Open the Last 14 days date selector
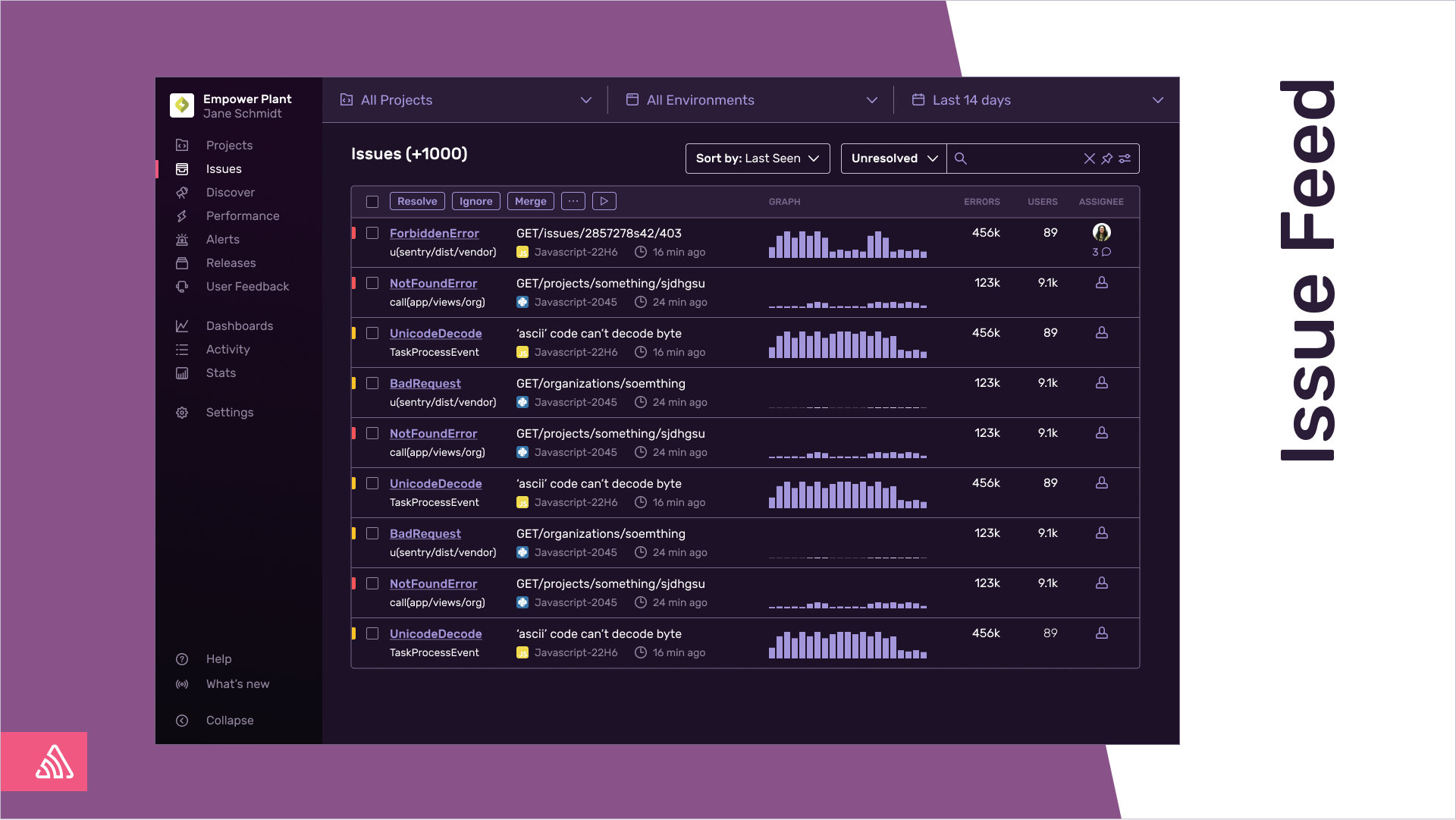Viewport: 1456px width, 820px height. (1036, 100)
